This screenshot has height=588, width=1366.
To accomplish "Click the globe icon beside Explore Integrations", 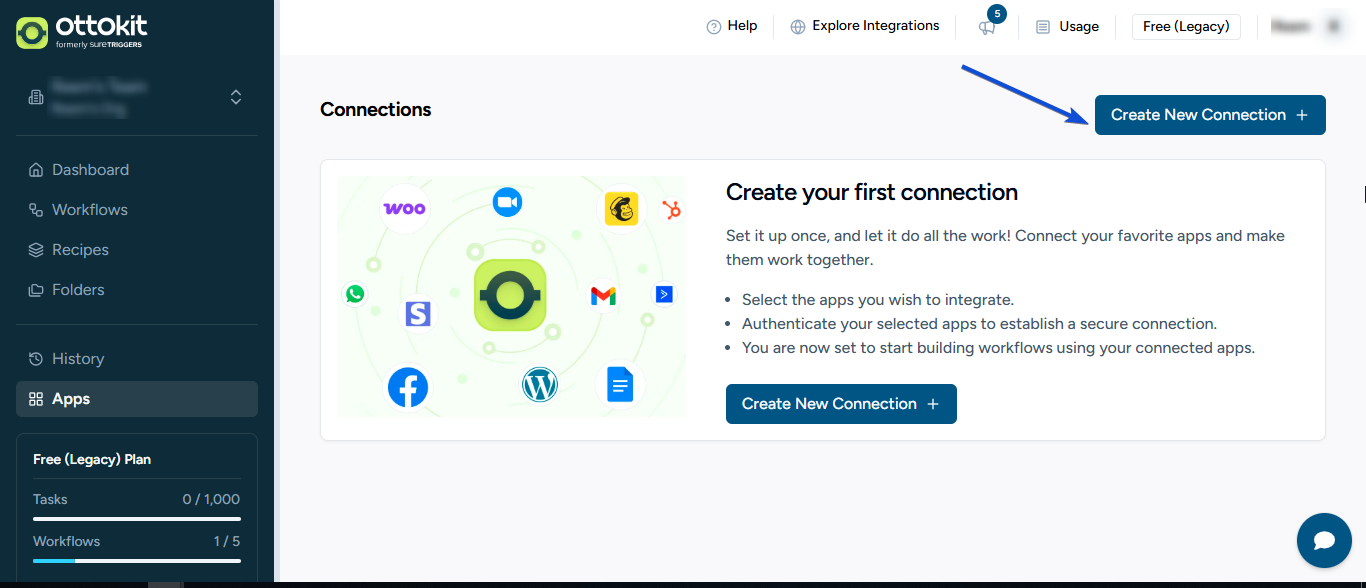I will tap(798, 27).
